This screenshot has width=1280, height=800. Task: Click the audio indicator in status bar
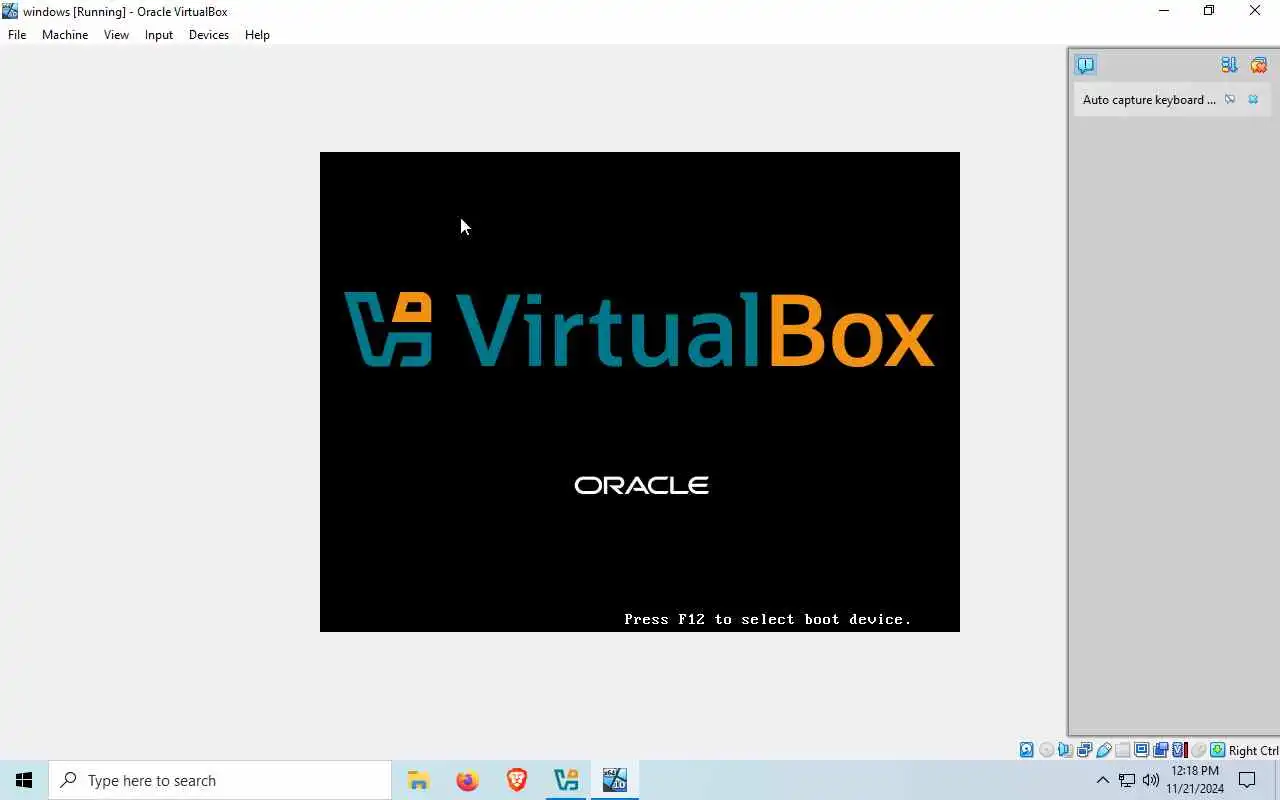1065,750
